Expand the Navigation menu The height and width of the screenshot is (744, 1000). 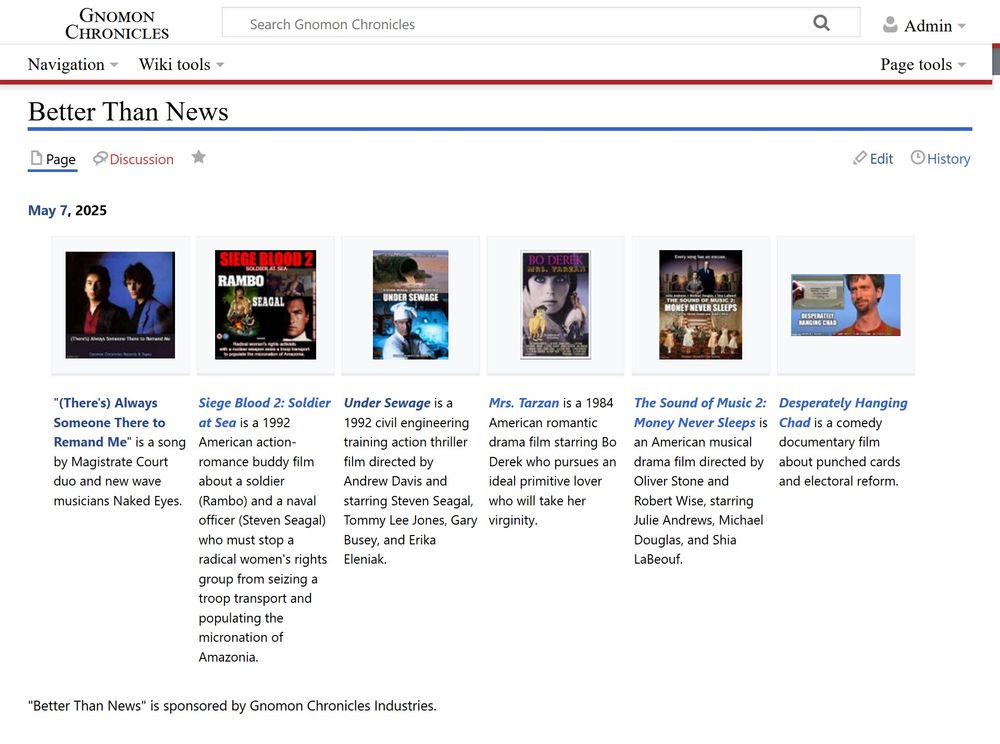coord(73,64)
